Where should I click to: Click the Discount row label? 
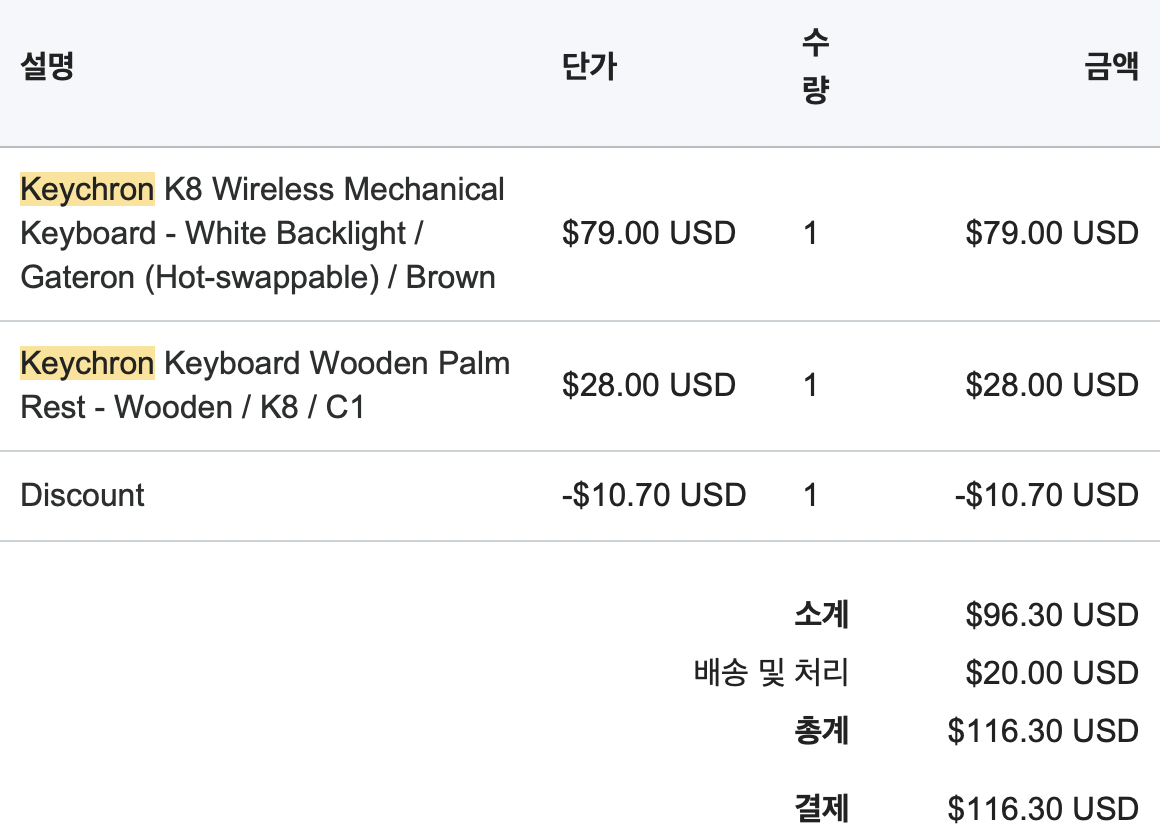[x=82, y=495]
